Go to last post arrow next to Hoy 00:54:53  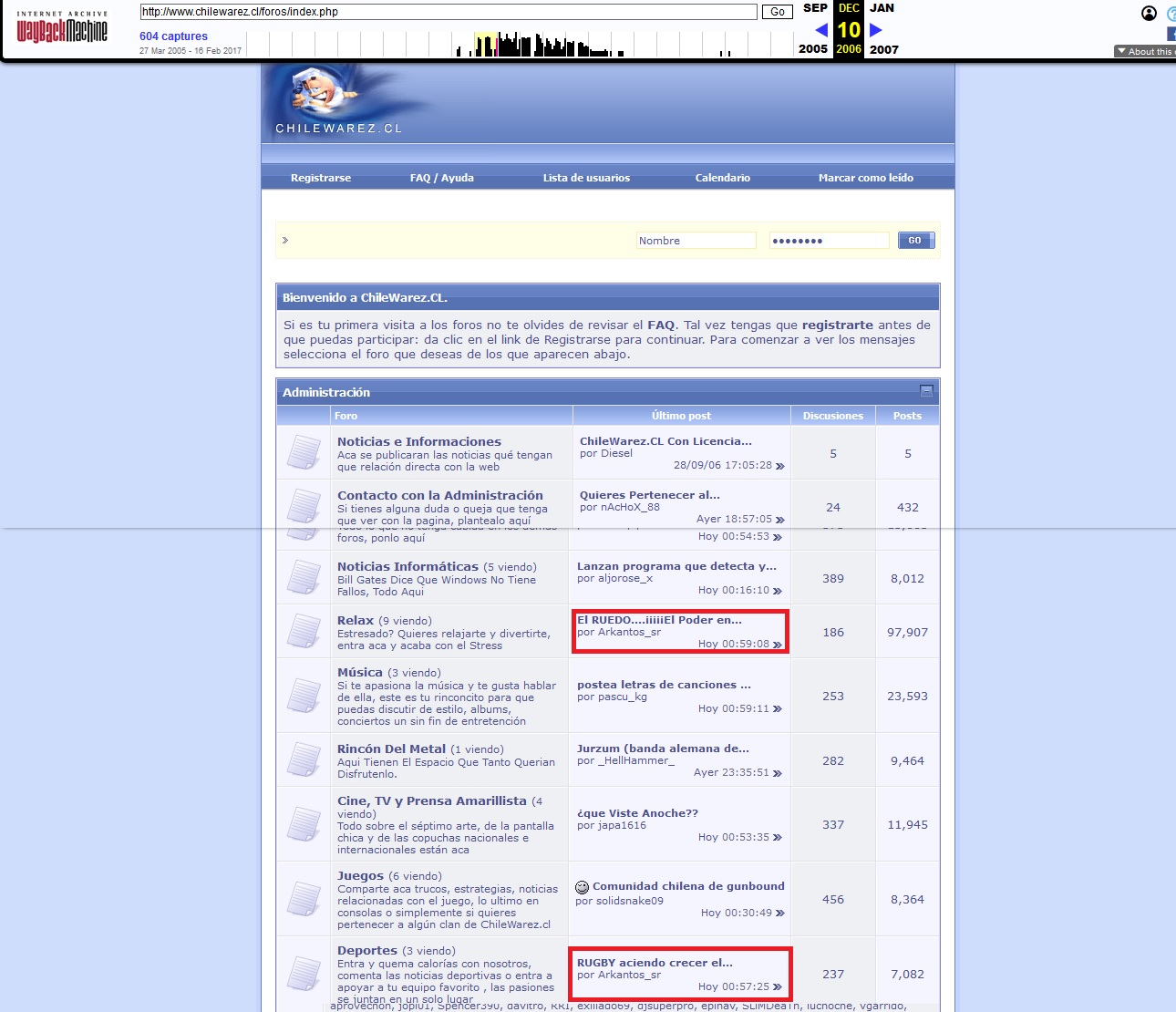pos(777,537)
